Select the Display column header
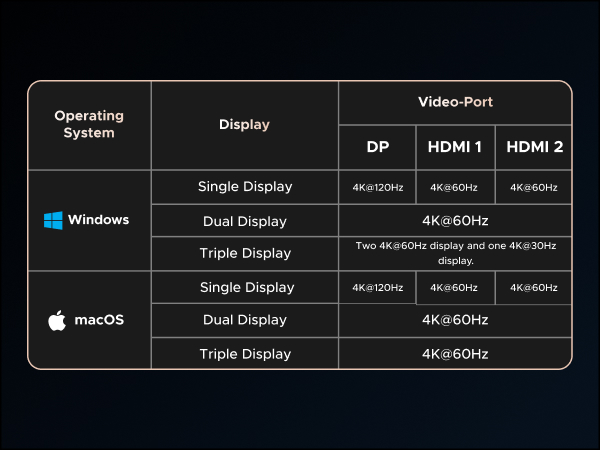 244,124
